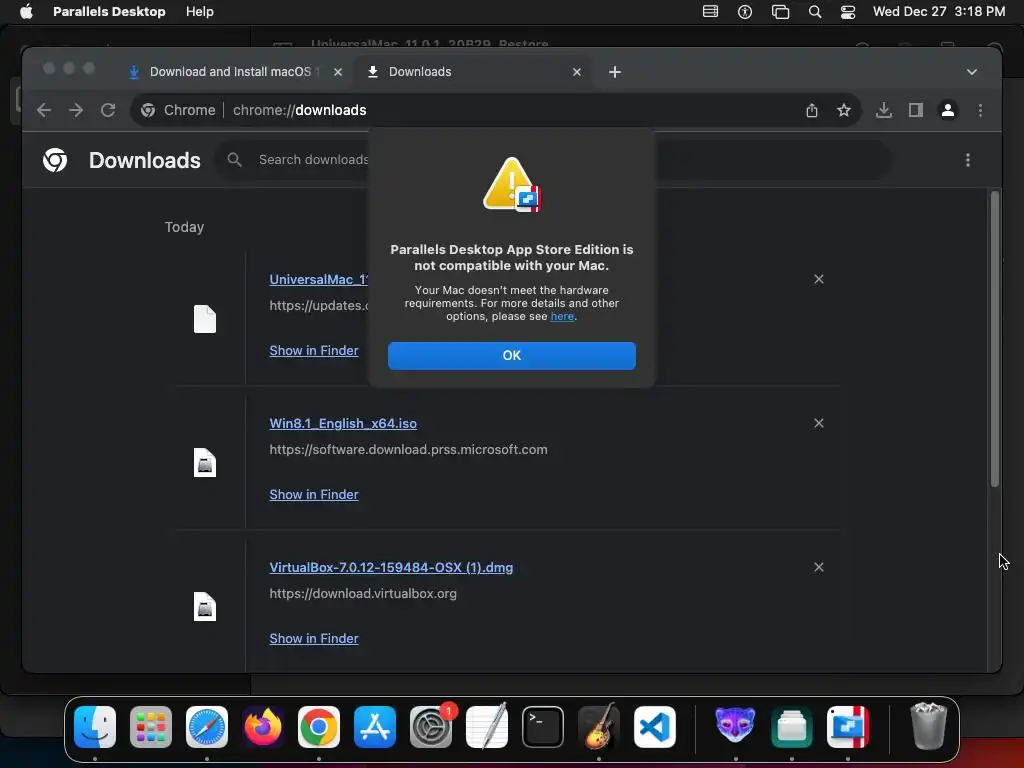Open the Chrome profile icon
The height and width of the screenshot is (768, 1024).
coord(948,110)
